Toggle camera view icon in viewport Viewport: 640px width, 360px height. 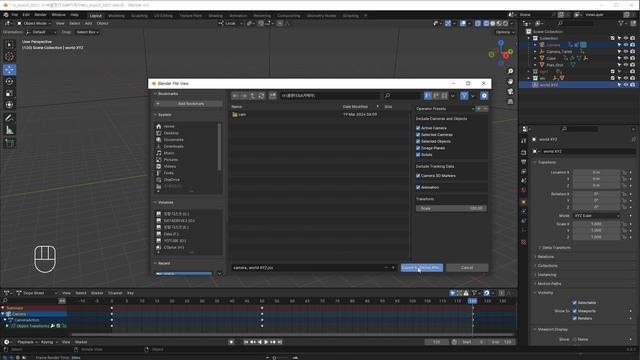point(510,91)
